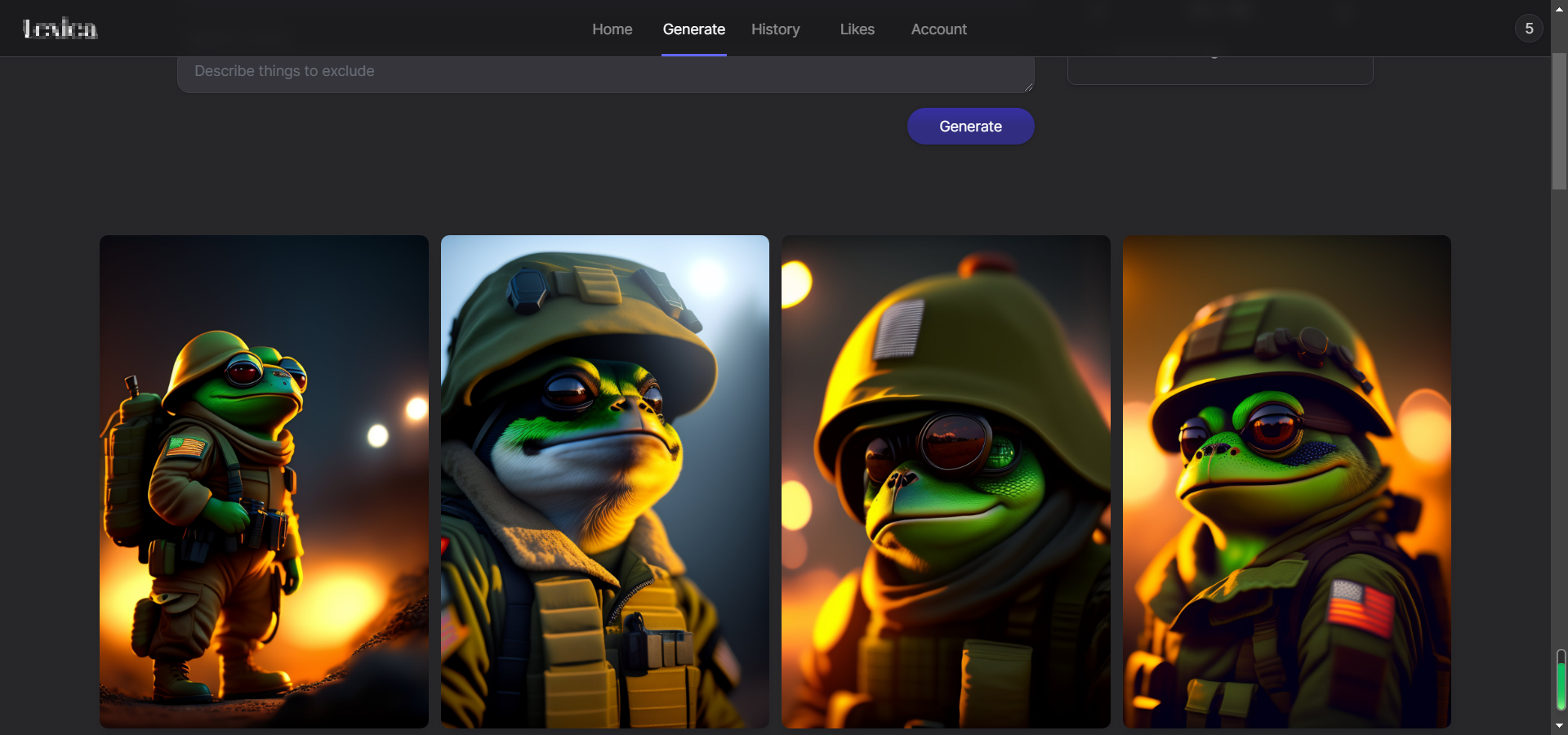1568x735 pixels.
Task: Click the resize handle of the exclude textarea
Action: pos(1028,87)
